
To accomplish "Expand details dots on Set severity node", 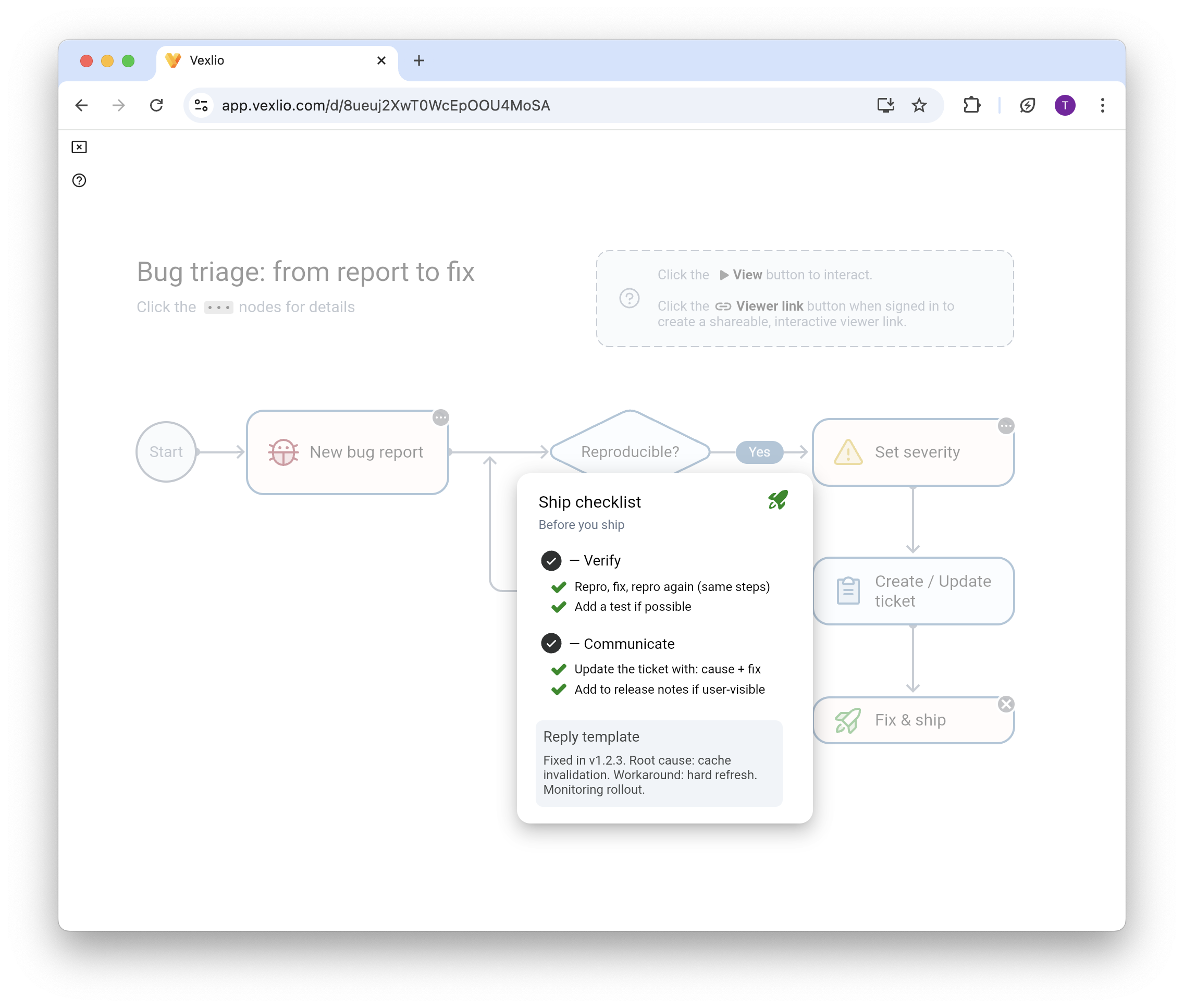I will (x=1006, y=426).
